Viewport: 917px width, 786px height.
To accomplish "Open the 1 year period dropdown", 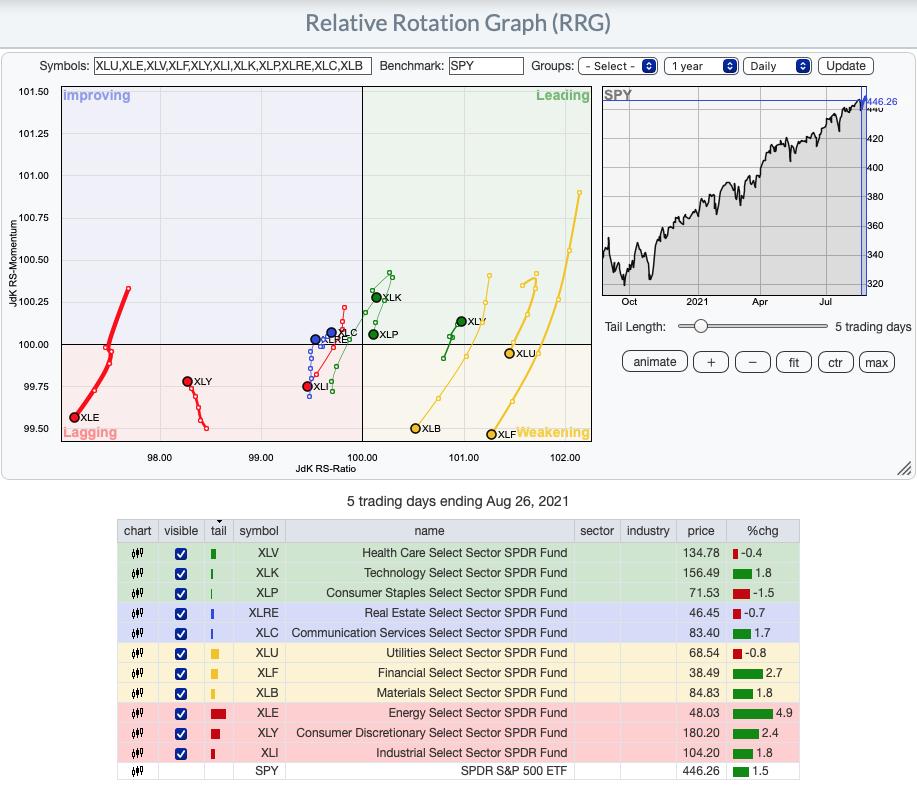I will [701, 66].
